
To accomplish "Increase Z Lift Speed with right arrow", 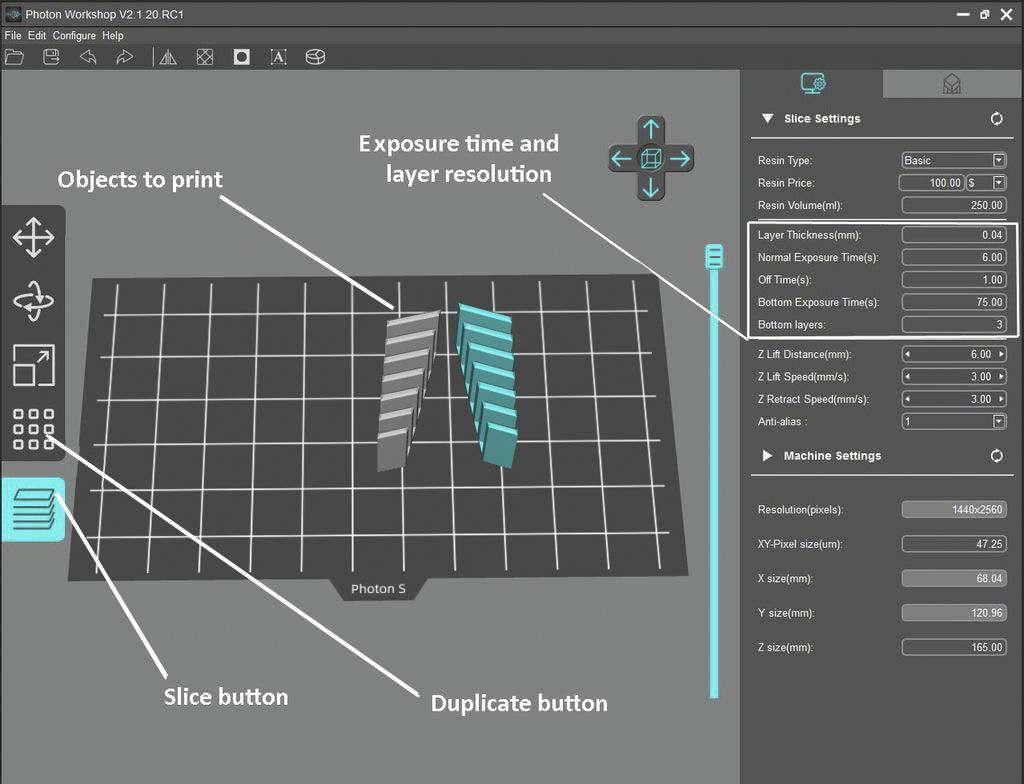I will [1001, 376].
